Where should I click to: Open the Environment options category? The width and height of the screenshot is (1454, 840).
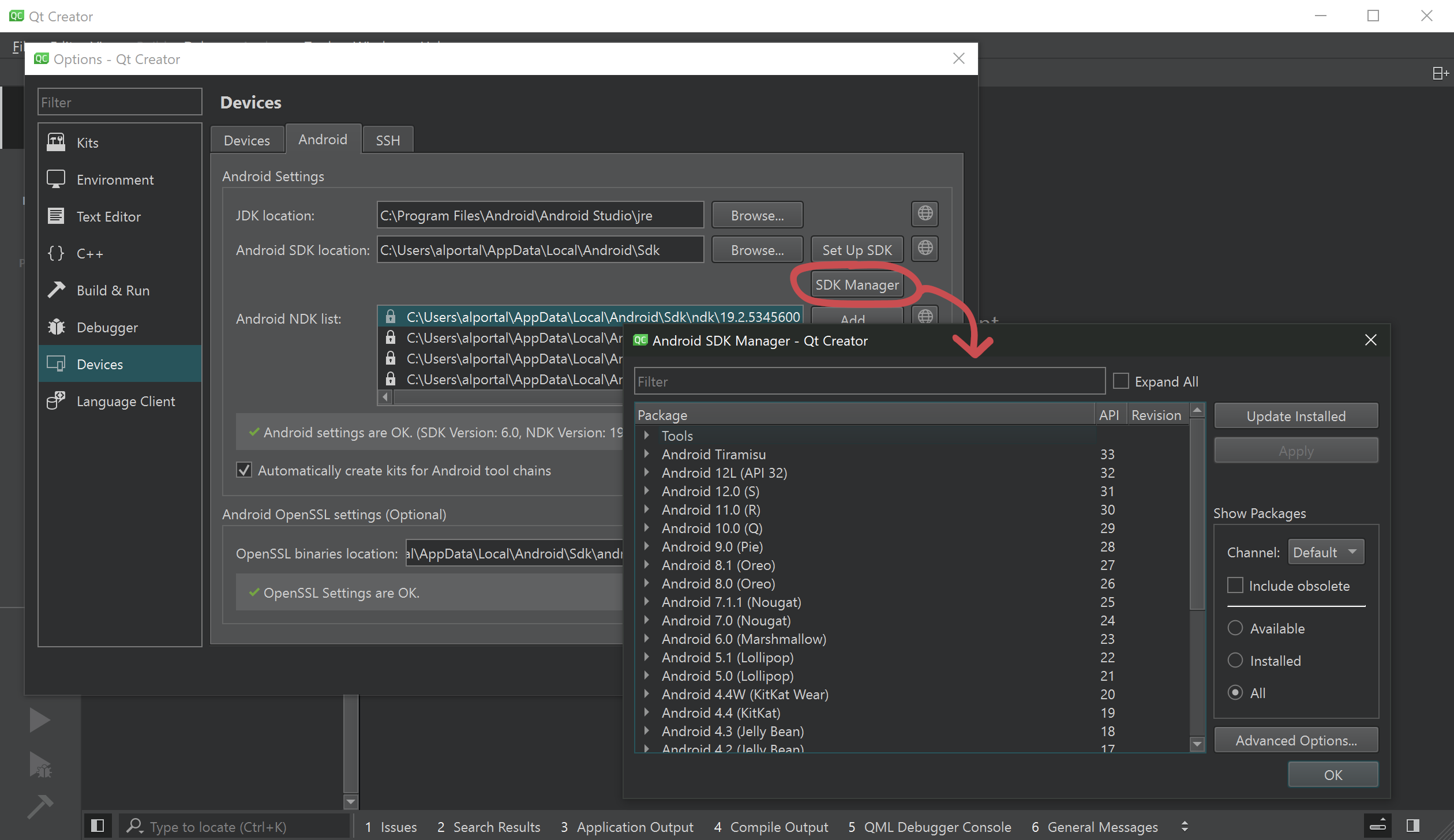pos(120,179)
